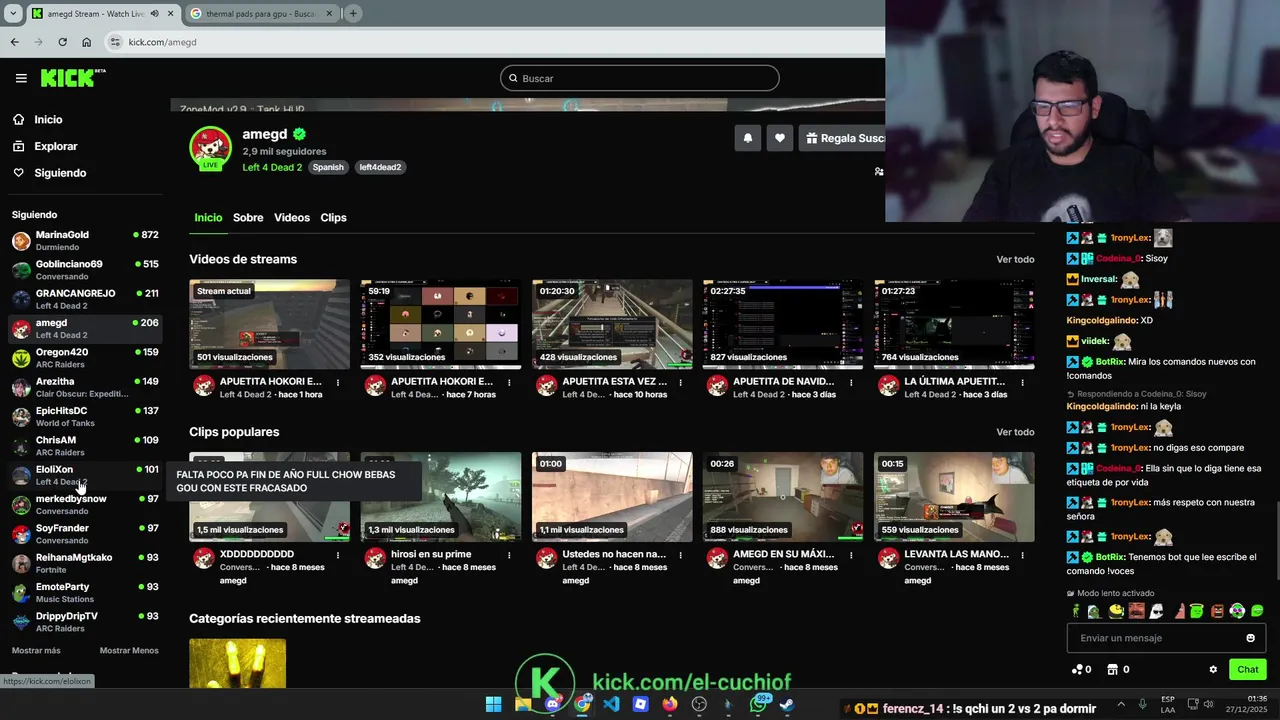Click into the Buscar search field
Screen dimensions: 1280x720
point(639,78)
